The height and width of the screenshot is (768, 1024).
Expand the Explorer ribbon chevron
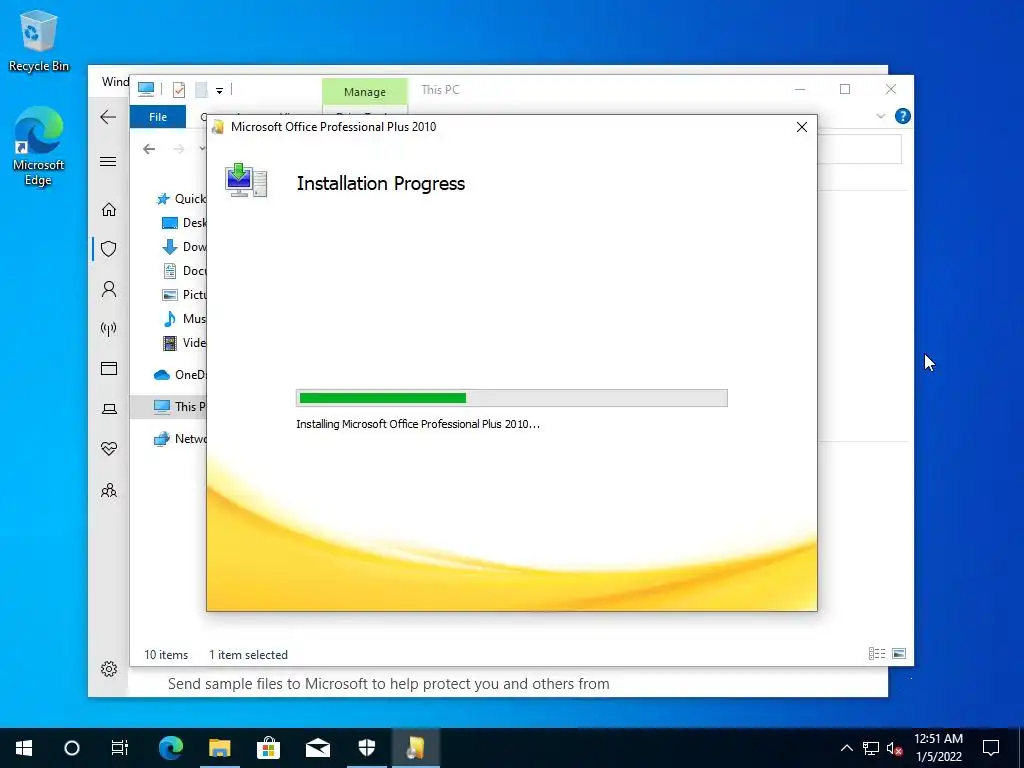(x=880, y=116)
